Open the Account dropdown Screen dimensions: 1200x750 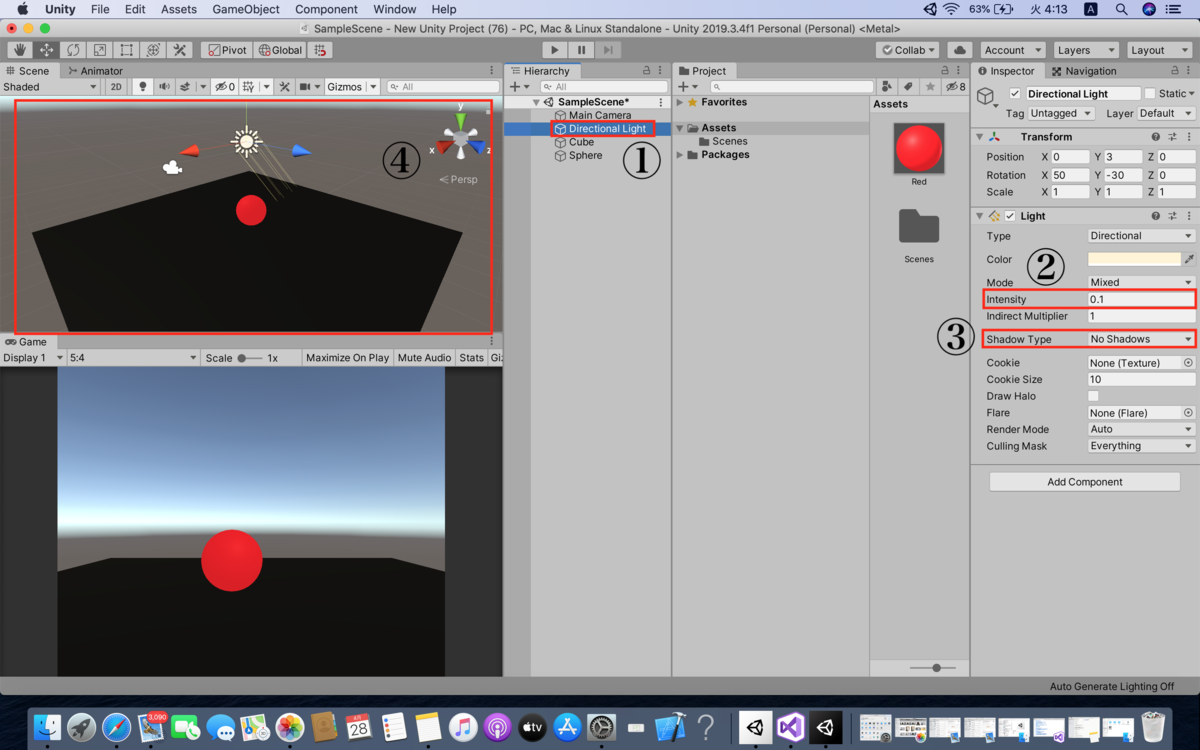pyautogui.click(x=1011, y=50)
